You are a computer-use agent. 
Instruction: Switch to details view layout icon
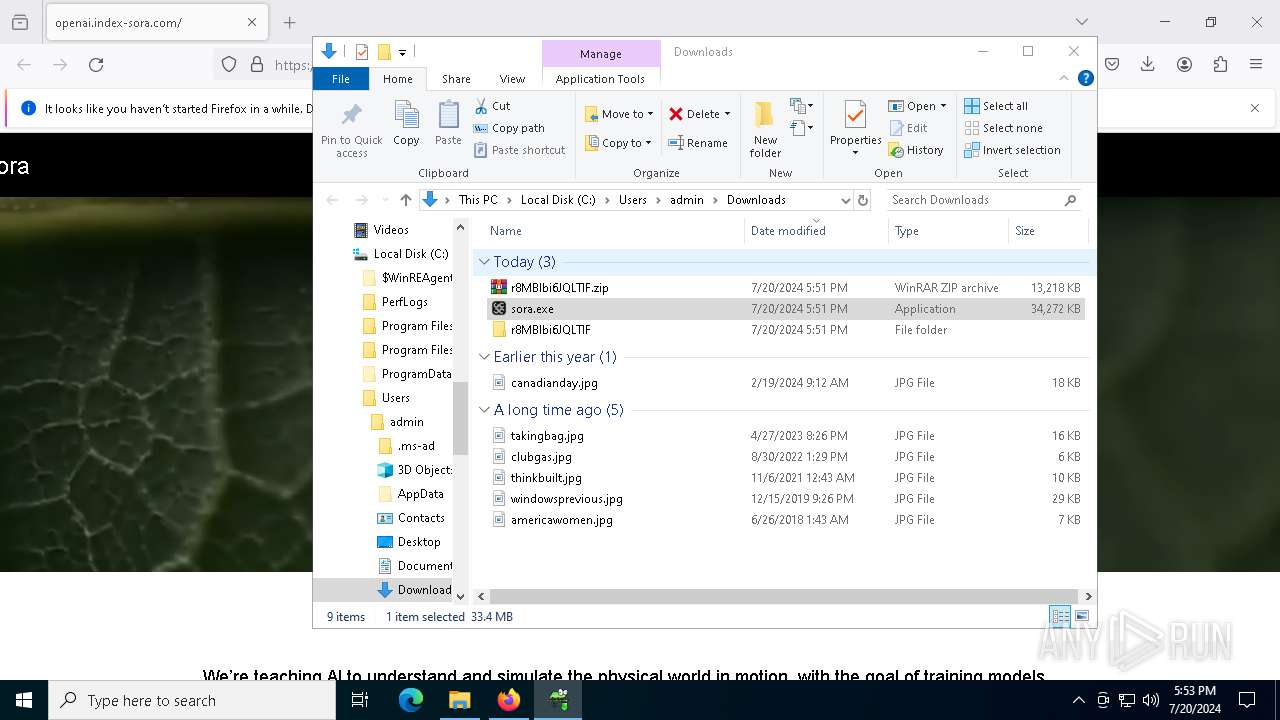[1059, 617]
